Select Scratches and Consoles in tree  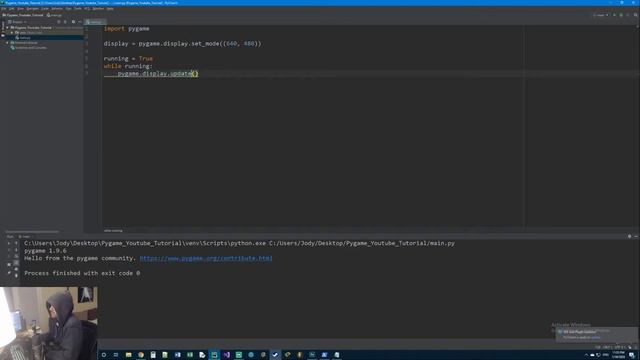click(28, 48)
